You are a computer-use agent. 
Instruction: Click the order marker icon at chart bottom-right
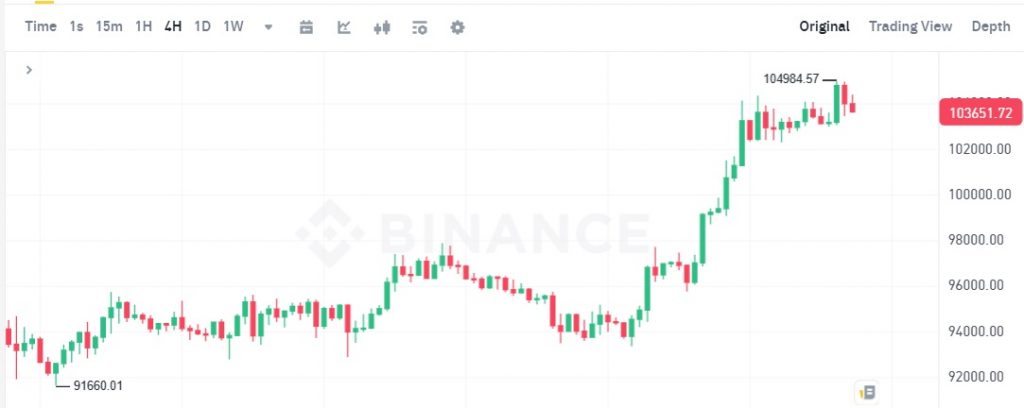(867, 392)
